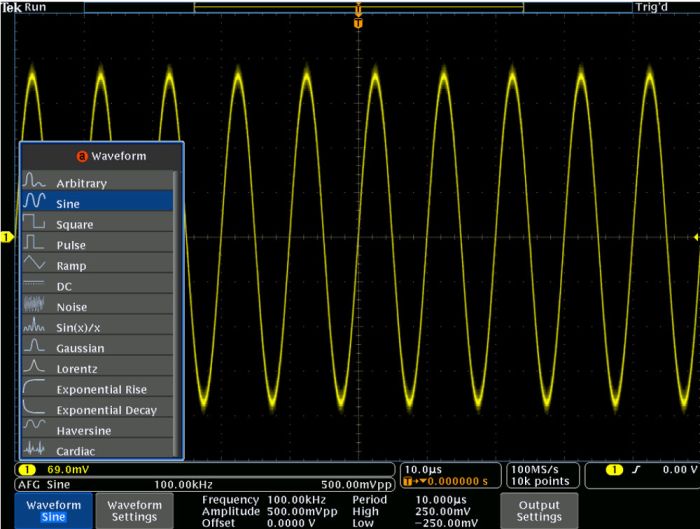Click the AFG Sine status line
The width and height of the screenshot is (700, 529).
coord(205,485)
